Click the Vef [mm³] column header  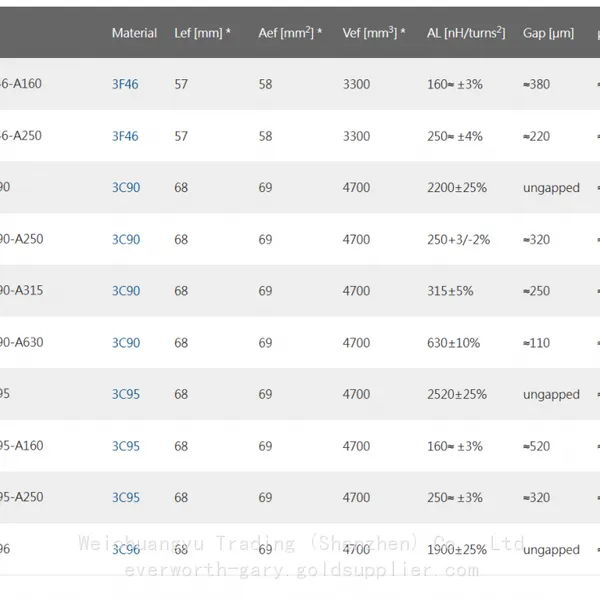[x=374, y=33]
